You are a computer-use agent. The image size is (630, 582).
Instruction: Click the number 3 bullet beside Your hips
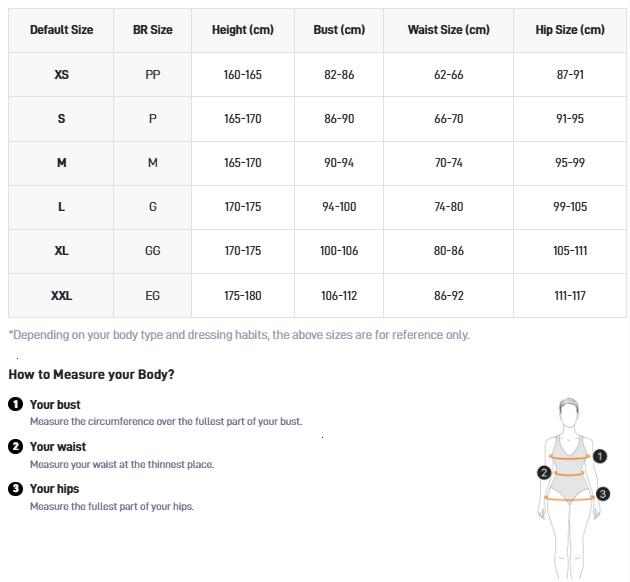[15, 488]
